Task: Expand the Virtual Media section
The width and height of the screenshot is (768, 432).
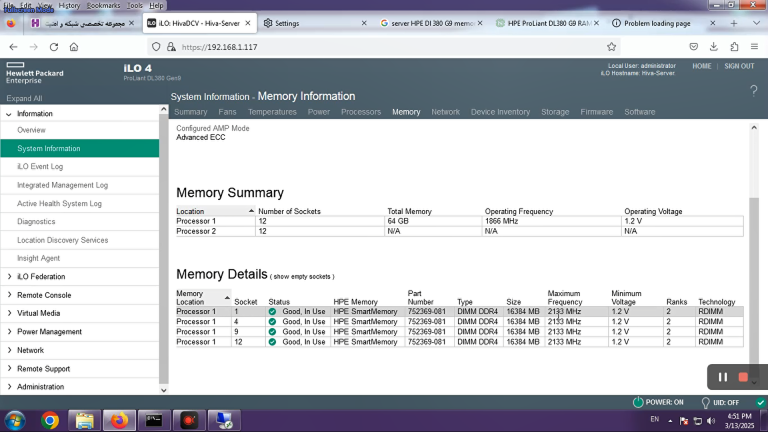Action: 9,313
